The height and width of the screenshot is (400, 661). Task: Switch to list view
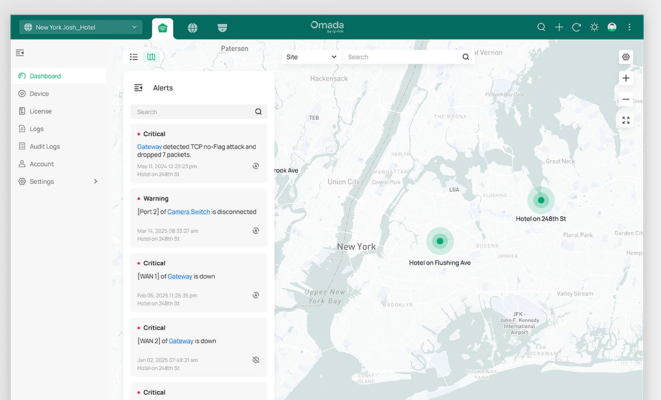tap(134, 57)
